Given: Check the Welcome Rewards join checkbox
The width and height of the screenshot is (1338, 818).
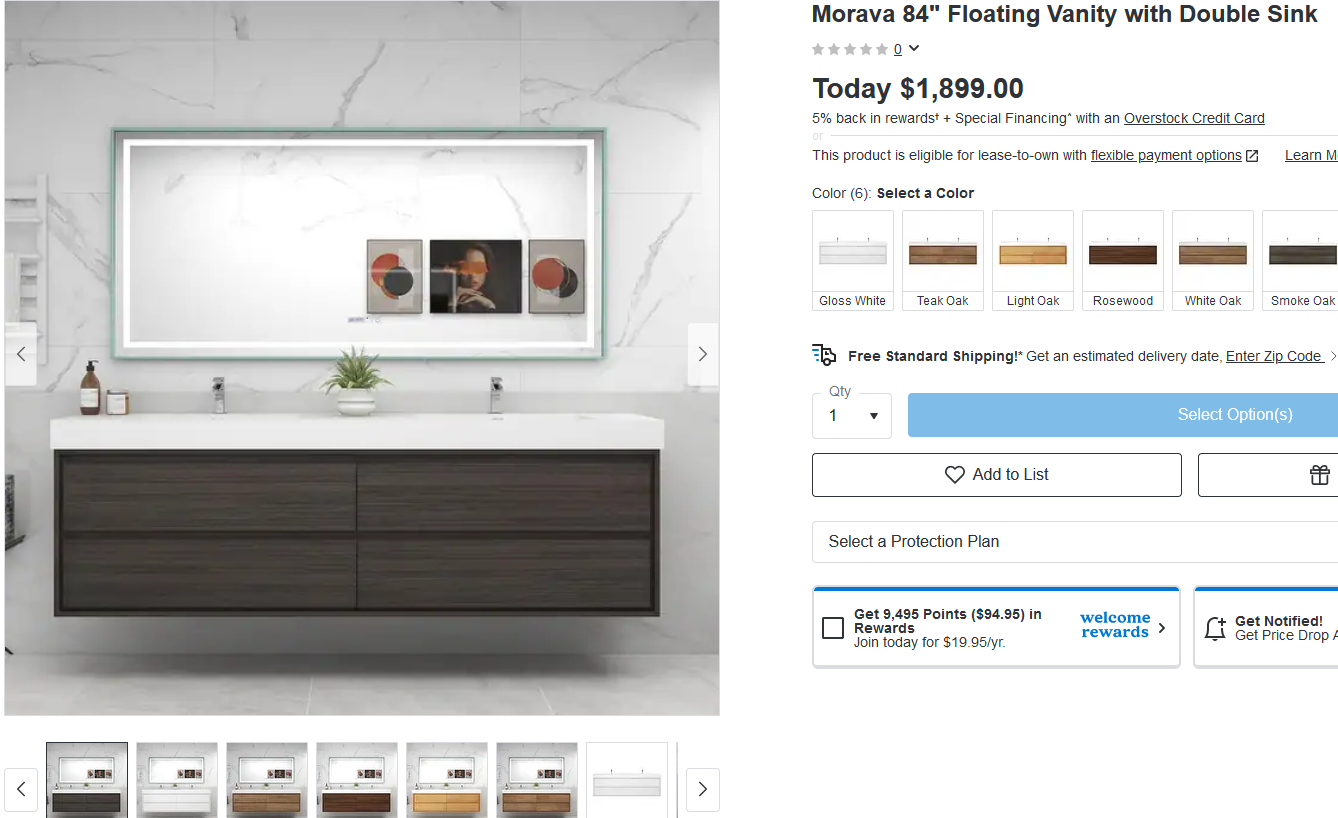Looking at the screenshot, I should (833, 628).
